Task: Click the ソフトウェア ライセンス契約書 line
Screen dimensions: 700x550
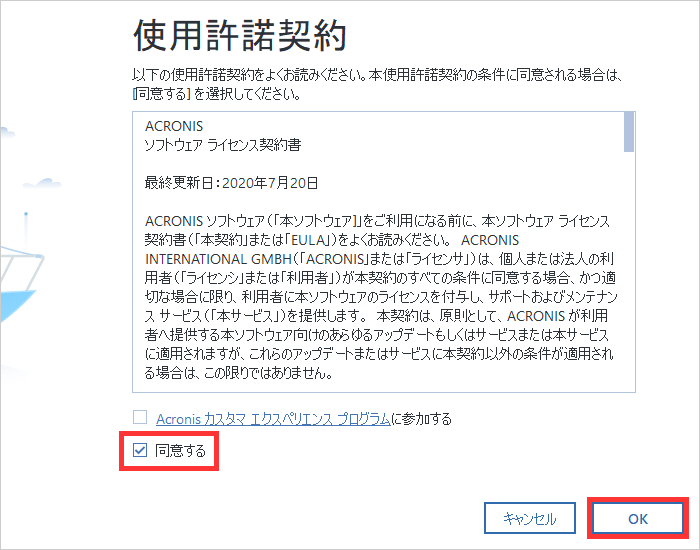Action: point(223,145)
